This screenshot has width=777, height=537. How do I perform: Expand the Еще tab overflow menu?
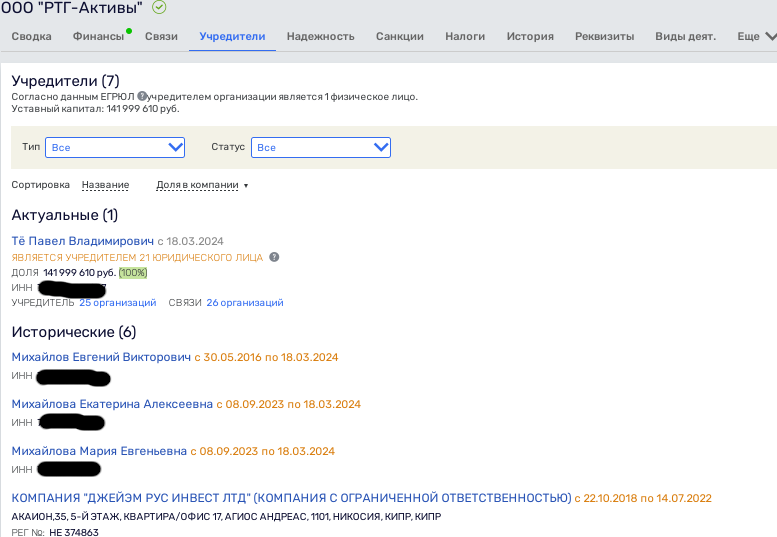coord(755,37)
